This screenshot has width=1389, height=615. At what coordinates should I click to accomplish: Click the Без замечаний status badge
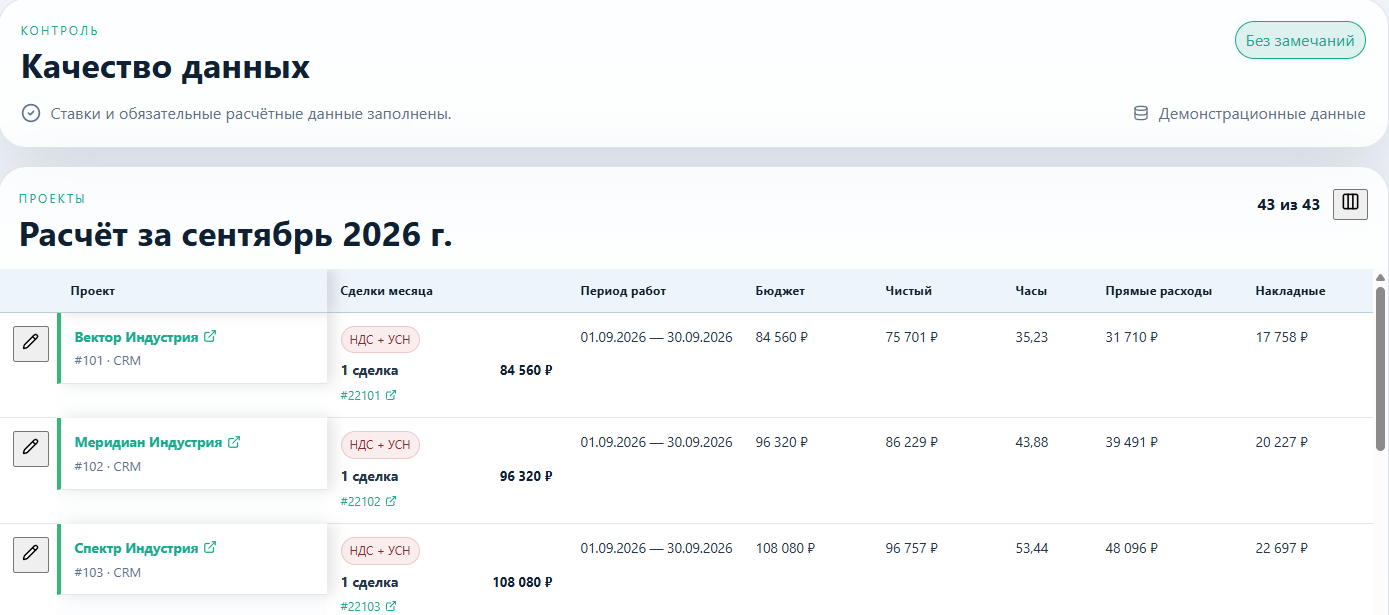1300,41
